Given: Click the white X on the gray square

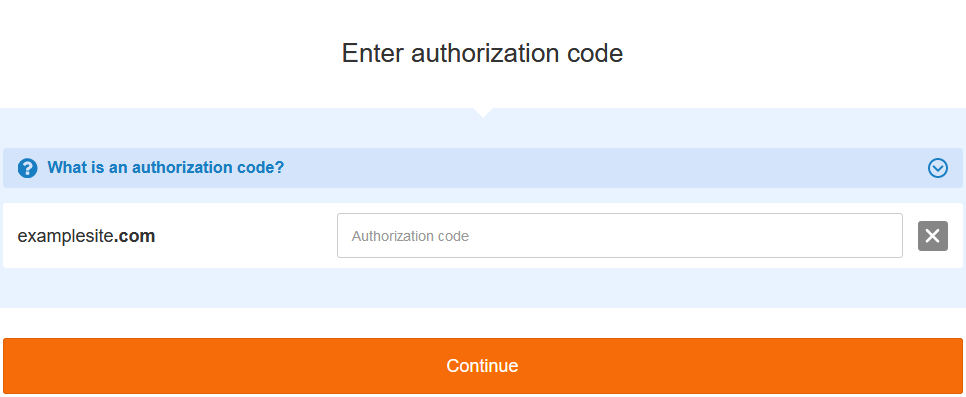Looking at the screenshot, I should click(x=933, y=235).
